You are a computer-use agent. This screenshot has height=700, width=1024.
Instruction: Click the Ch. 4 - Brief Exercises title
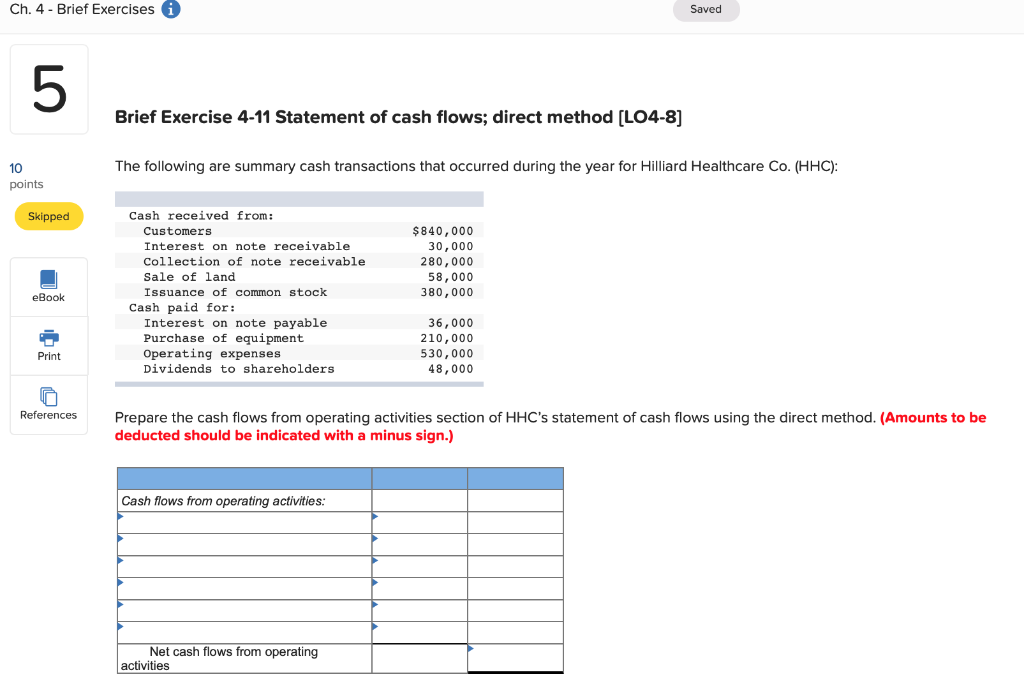[77, 9]
